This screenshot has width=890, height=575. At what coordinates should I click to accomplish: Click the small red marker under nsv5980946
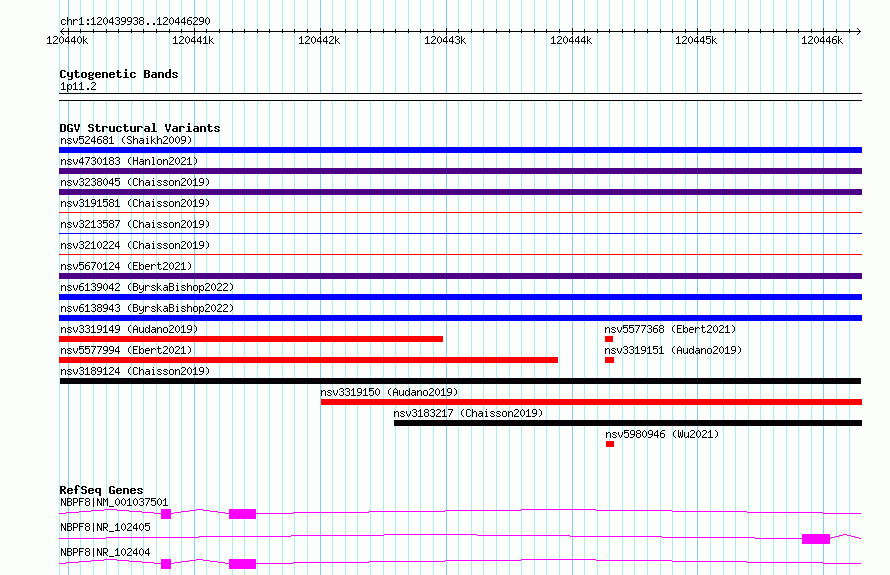610,444
